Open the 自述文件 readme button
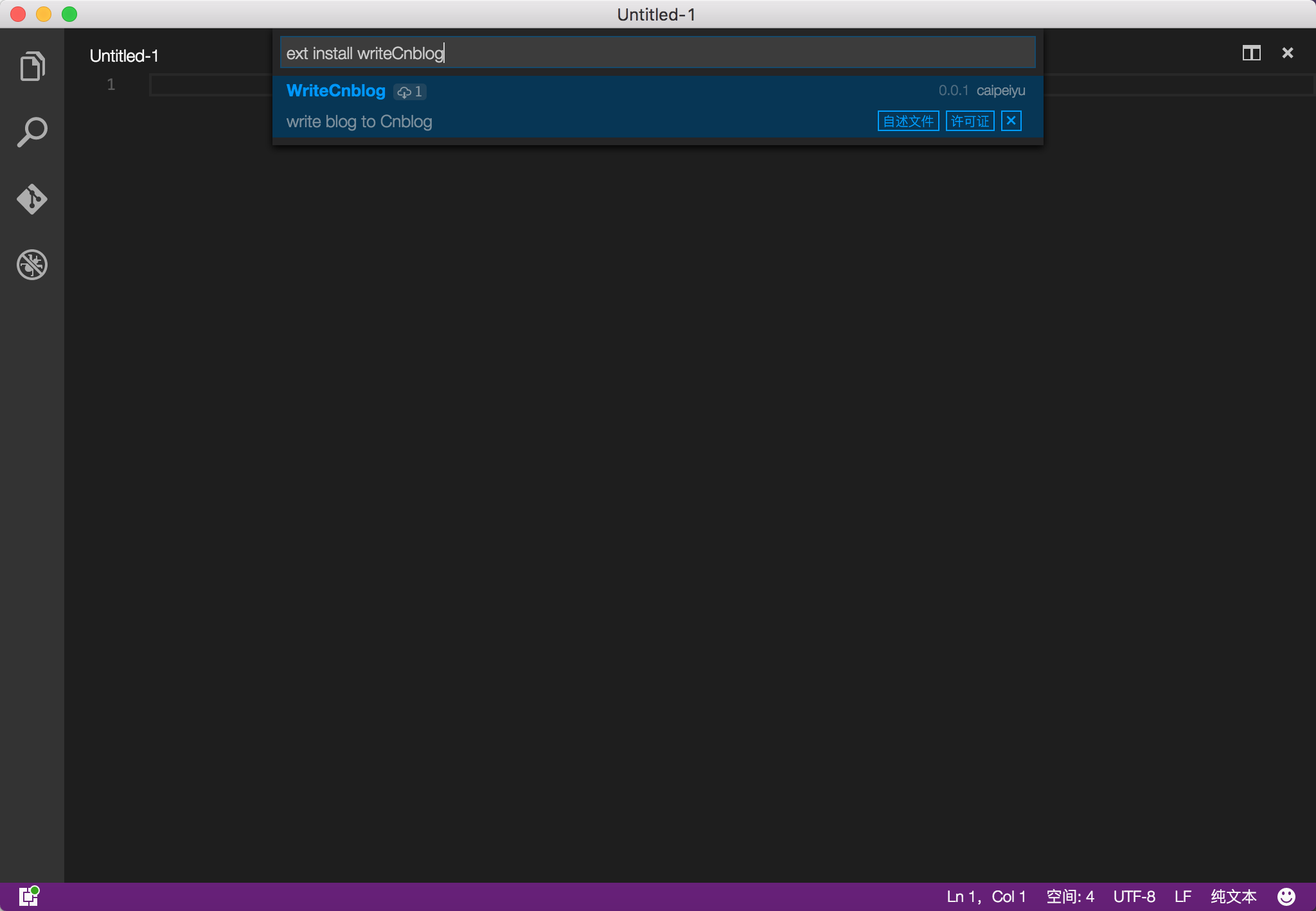 pos(908,121)
